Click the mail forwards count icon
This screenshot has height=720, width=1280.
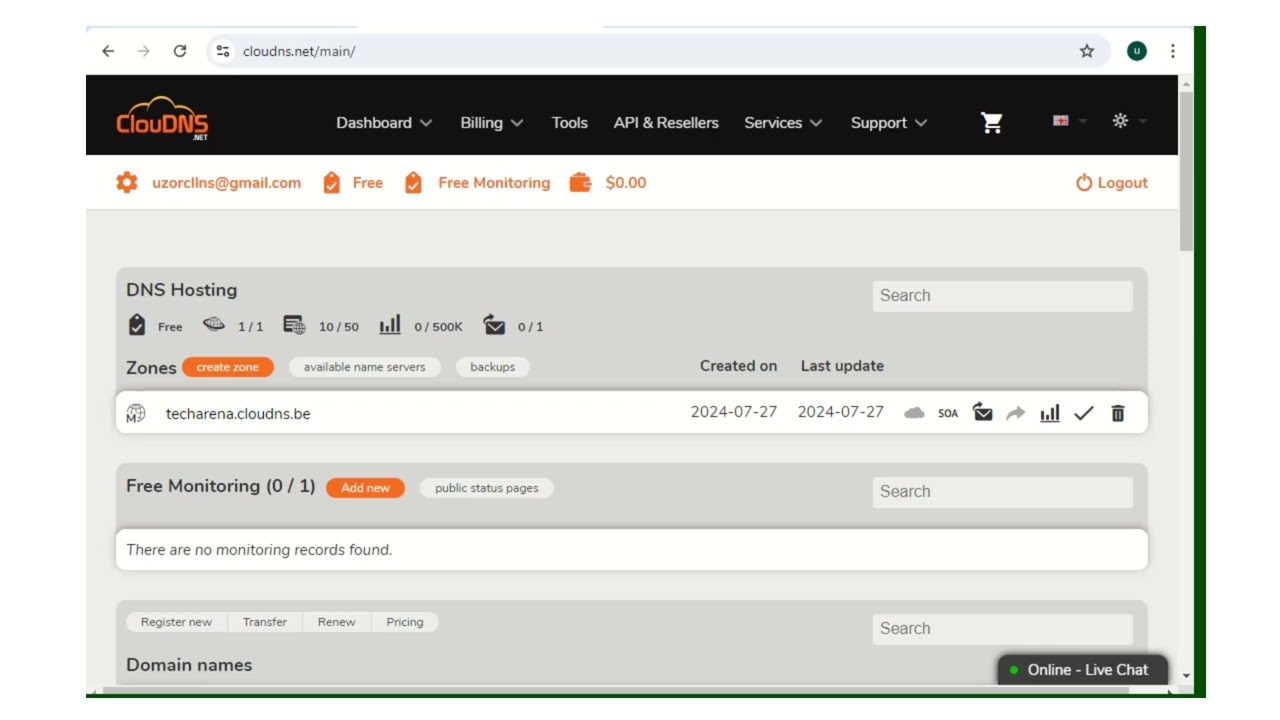[x=494, y=325]
